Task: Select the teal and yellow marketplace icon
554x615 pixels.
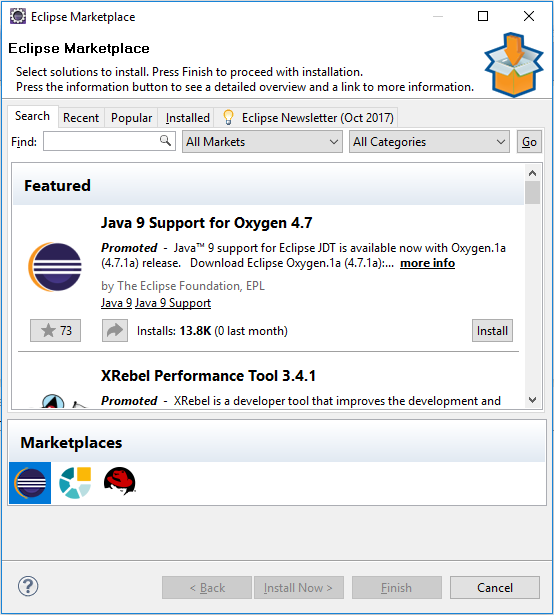Action: point(75,483)
